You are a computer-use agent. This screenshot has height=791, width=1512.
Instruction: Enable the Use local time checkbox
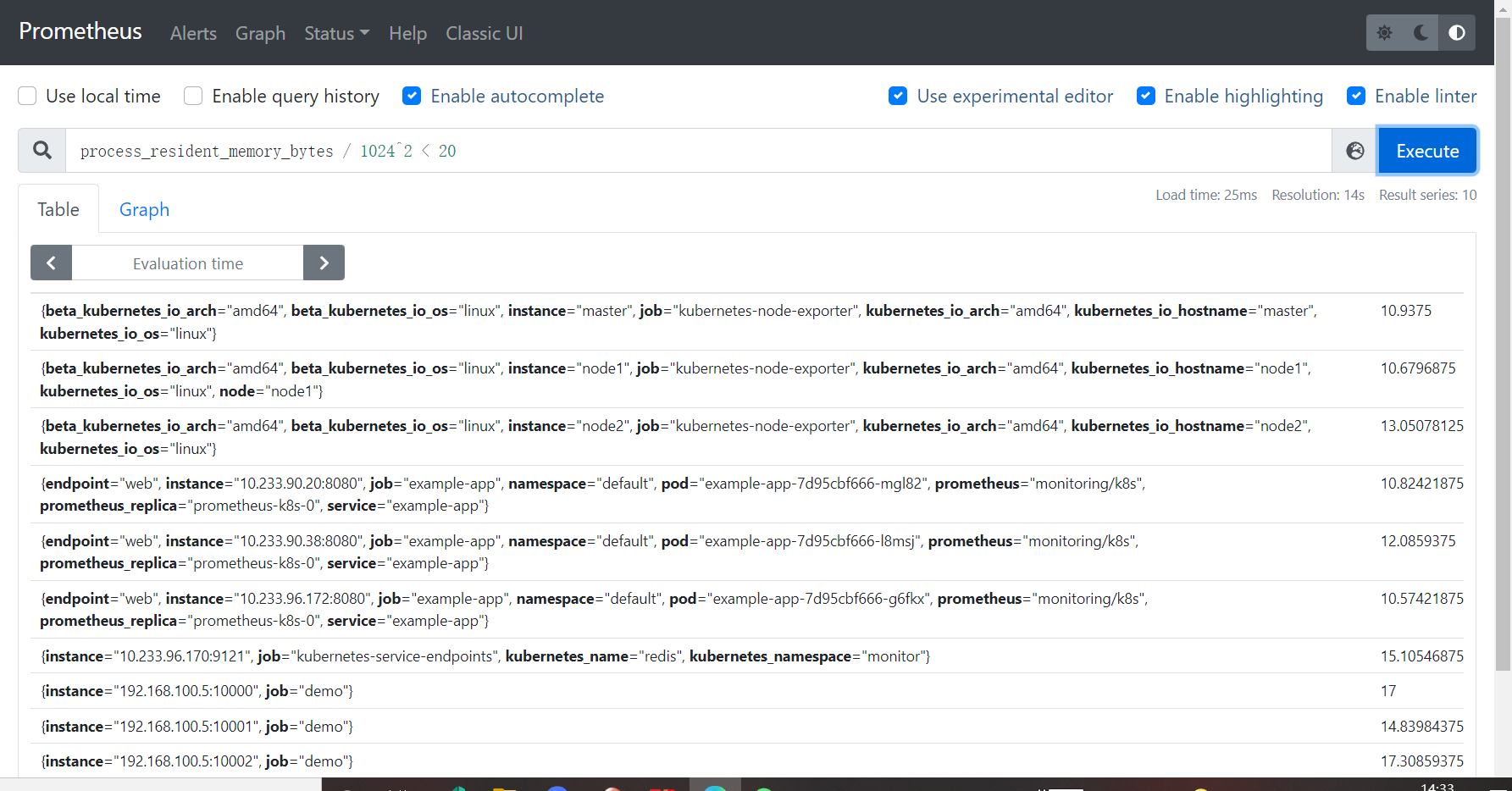tap(26, 96)
